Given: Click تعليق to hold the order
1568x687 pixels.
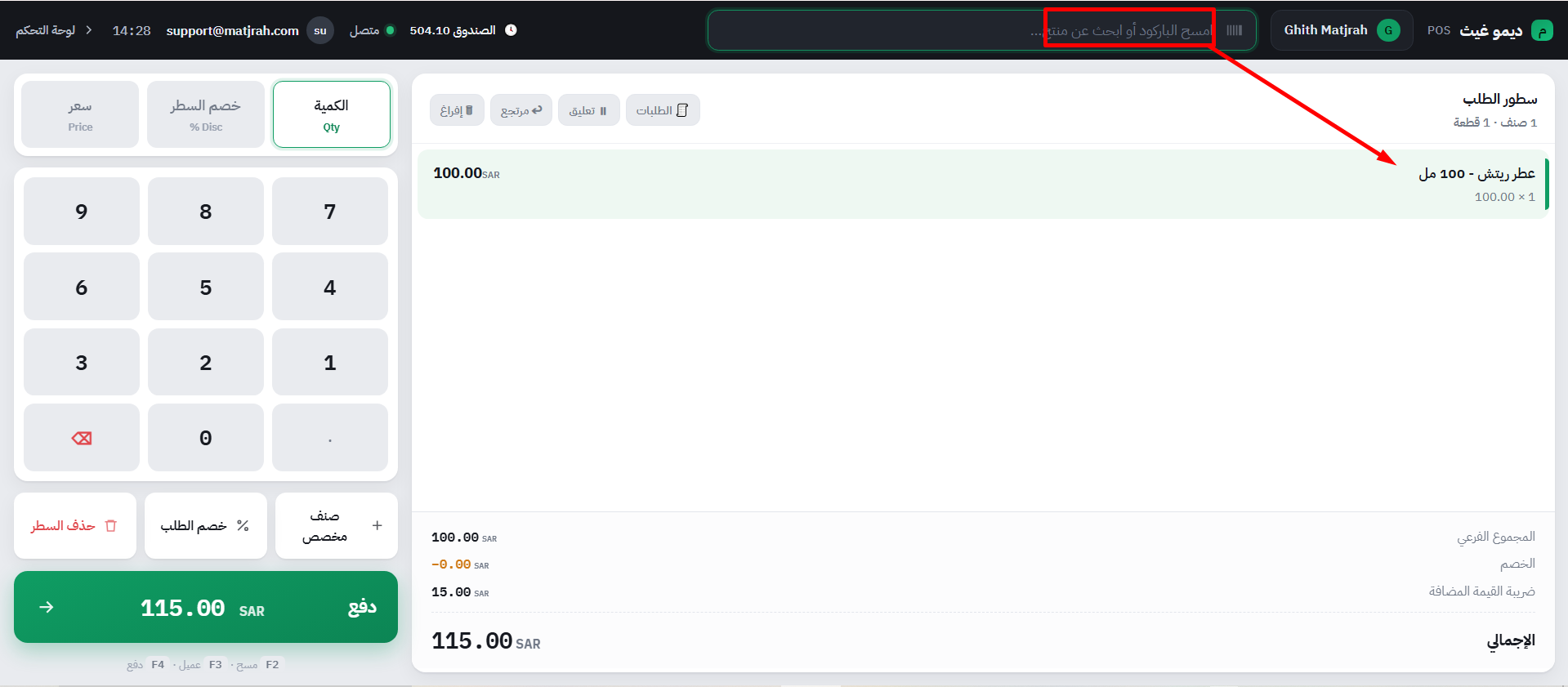Looking at the screenshot, I should (x=588, y=110).
